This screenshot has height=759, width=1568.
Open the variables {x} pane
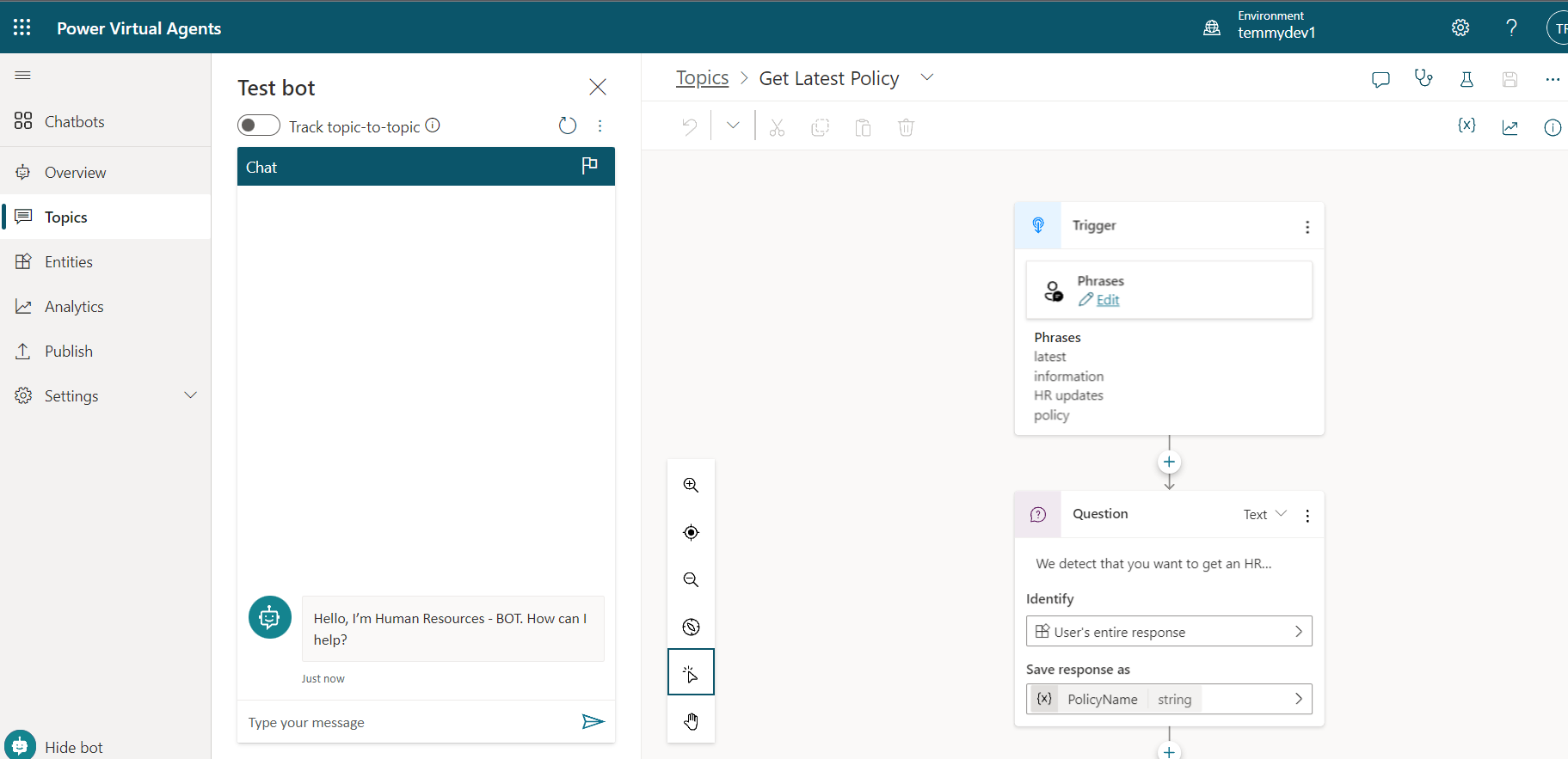(x=1467, y=125)
